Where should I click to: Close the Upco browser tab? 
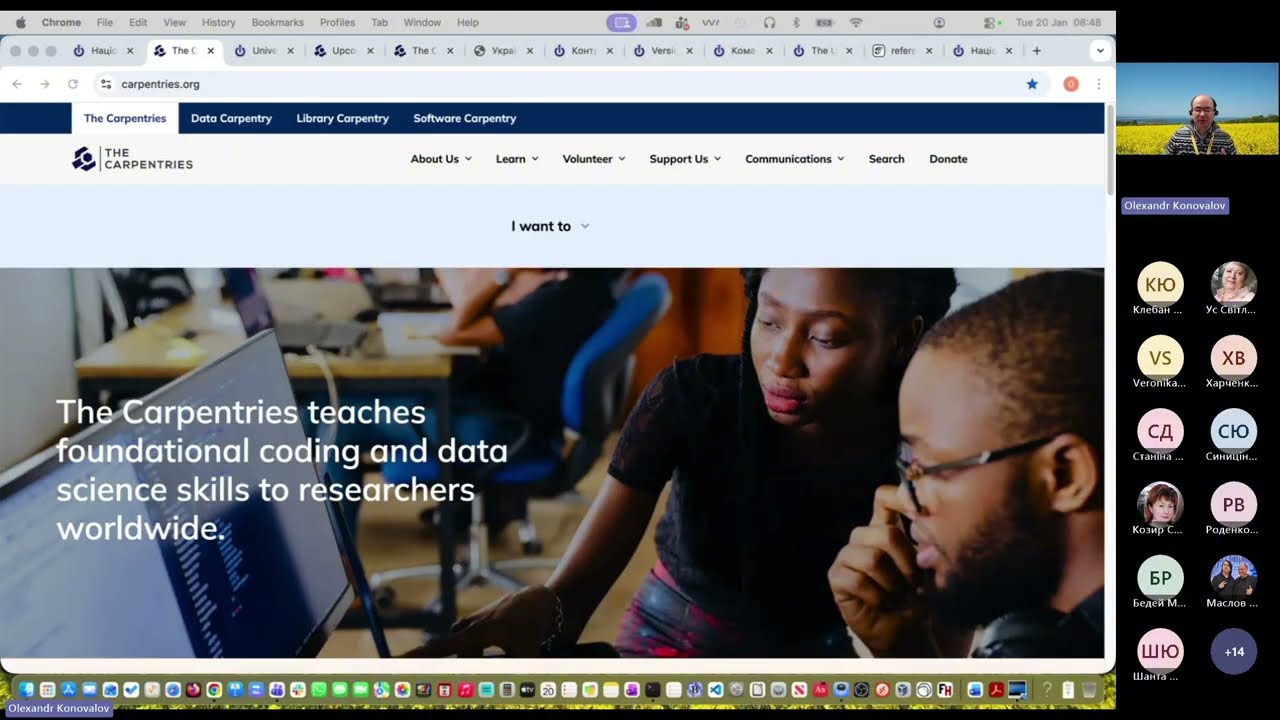click(x=370, y=50)
